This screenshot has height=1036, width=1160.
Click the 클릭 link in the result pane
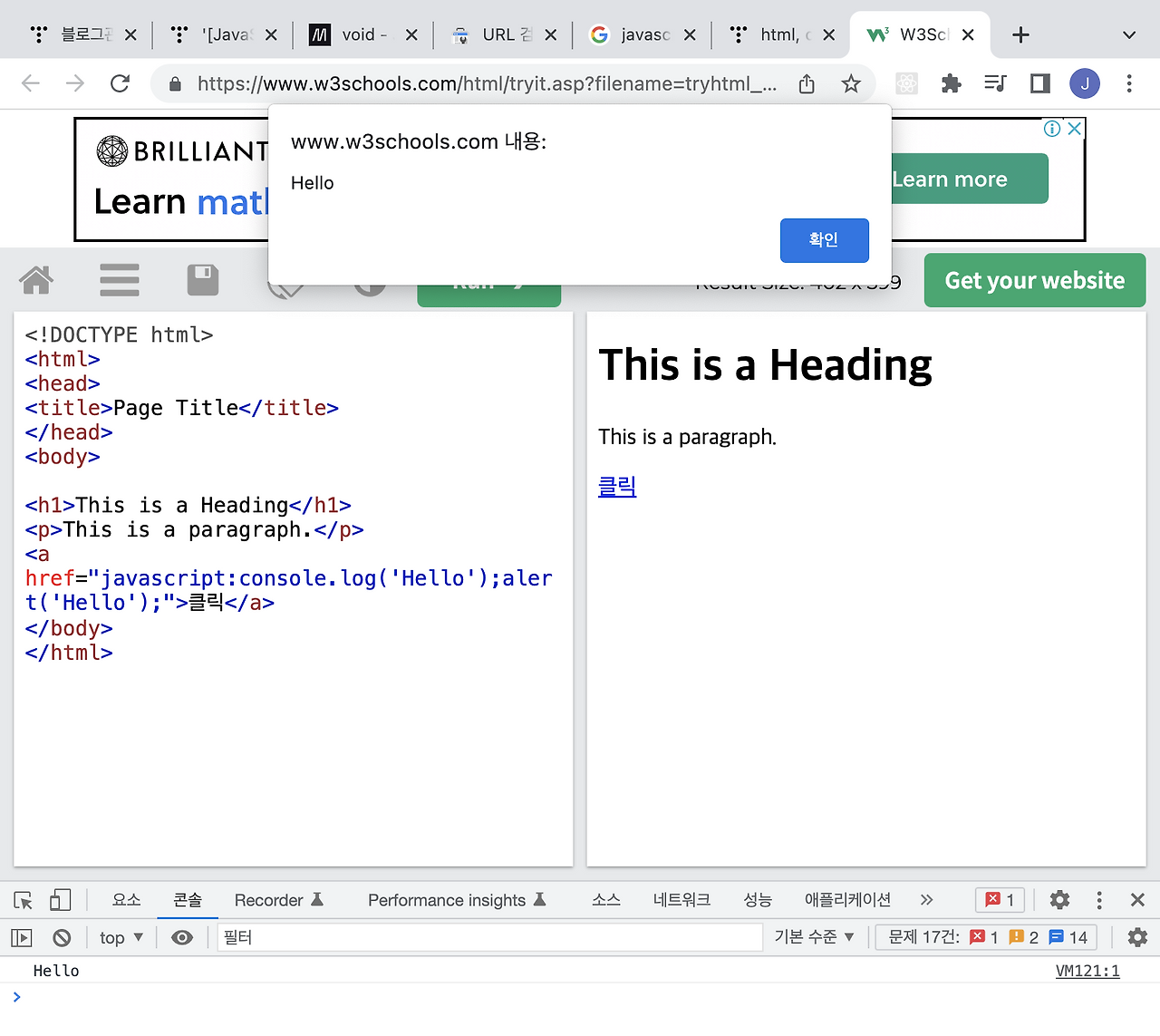click(617, 487)
